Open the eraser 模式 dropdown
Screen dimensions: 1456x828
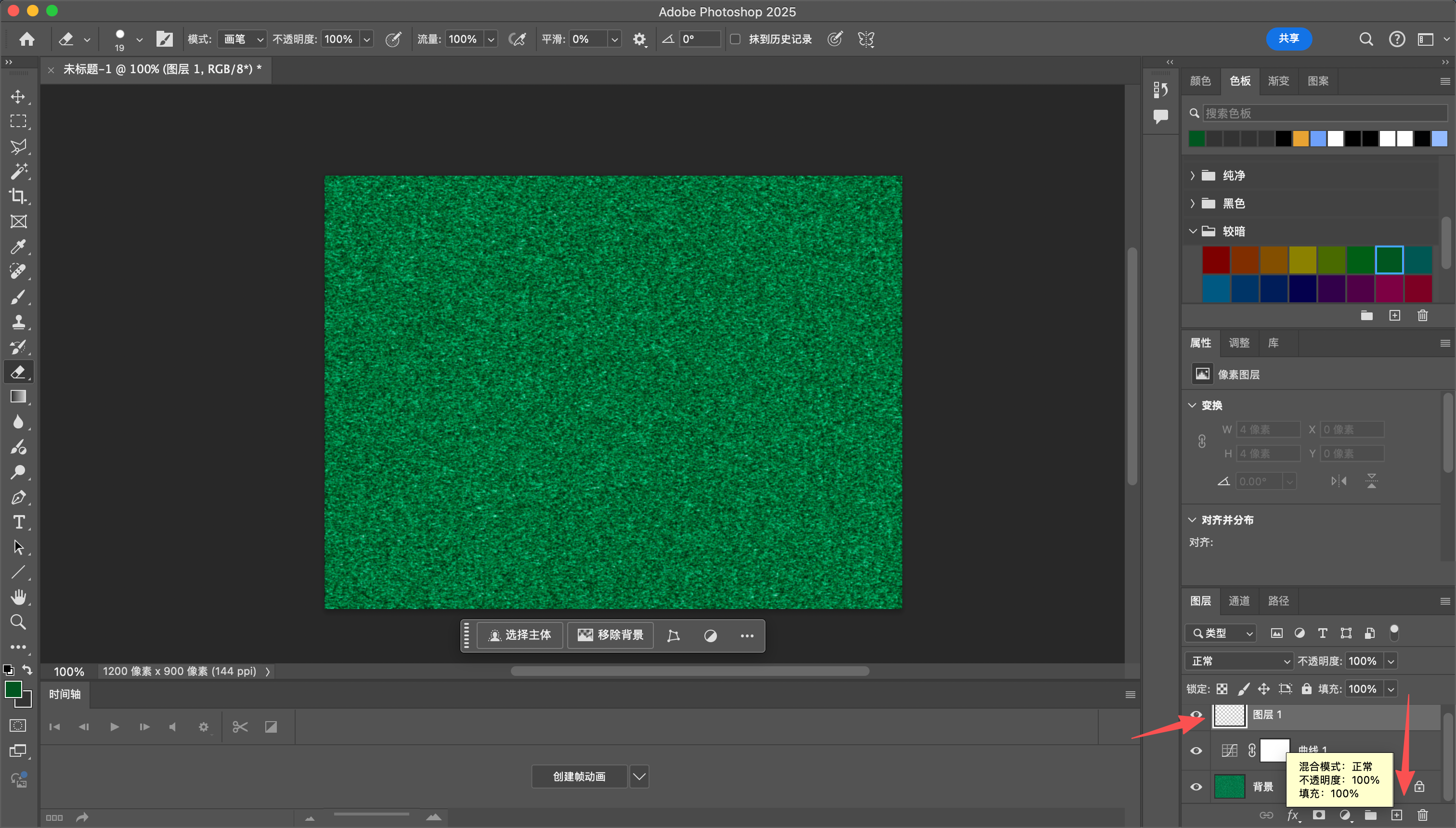coord(242,39)
